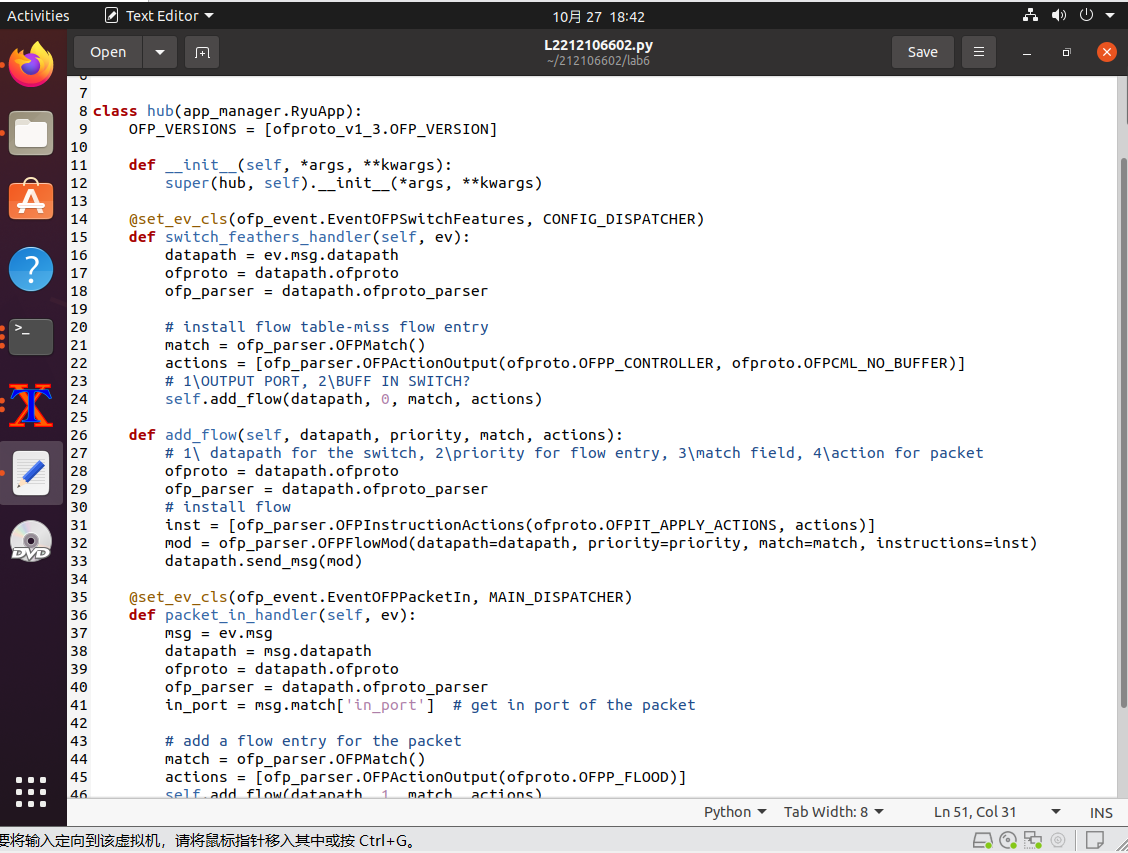Image resolution: width=1128 pixels, height=853 pixels.
Task: Open the dropdown arrow beside Ln 51, Col 31
Action: [x=1055, y=812]
